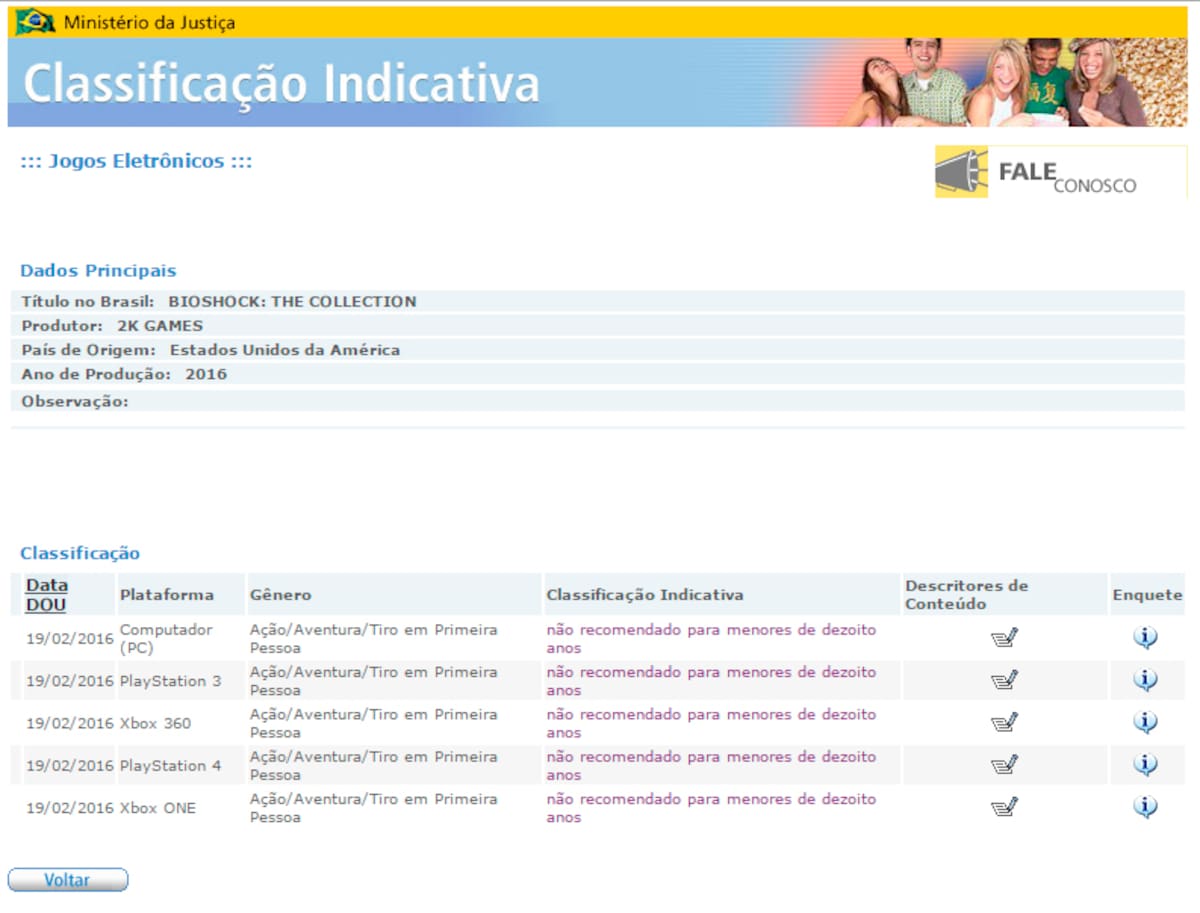The height and width of the screenshot is (913, 1200).
Task: Click the Fale Conosco megaphone banner
Action: click(x=1060, y=172)
